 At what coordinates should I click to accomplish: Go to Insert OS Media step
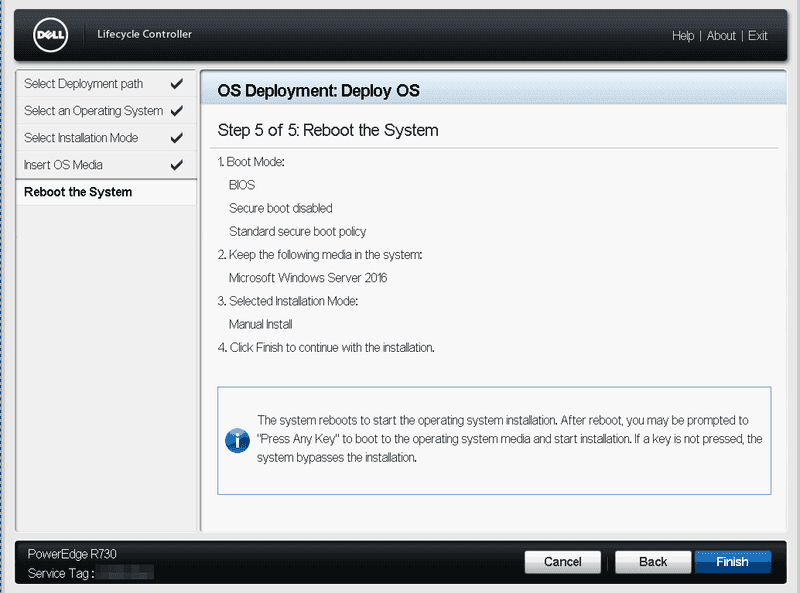pos(63,165)
